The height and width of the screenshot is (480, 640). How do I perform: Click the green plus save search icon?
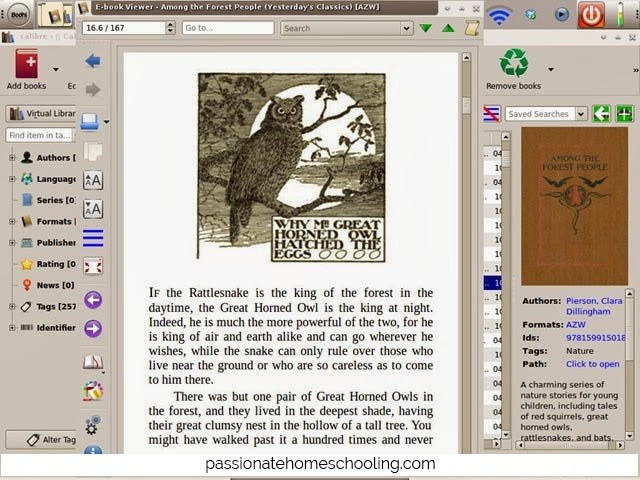coord(624,114)
